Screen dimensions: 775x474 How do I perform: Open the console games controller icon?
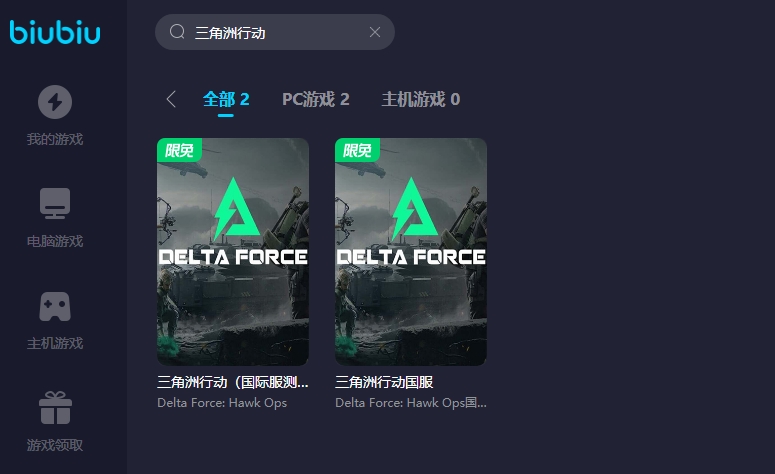pyautogui.click(x=55, y=305)
